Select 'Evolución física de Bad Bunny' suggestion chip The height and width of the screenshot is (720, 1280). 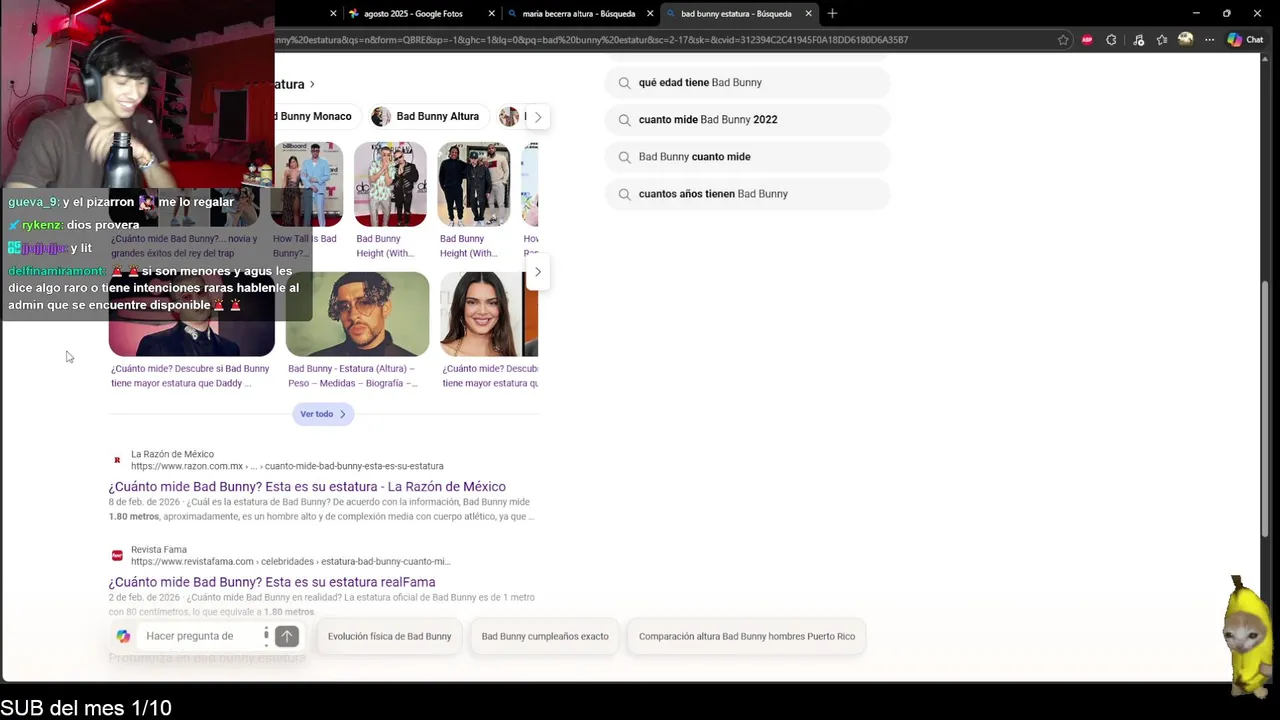[390, 636]
